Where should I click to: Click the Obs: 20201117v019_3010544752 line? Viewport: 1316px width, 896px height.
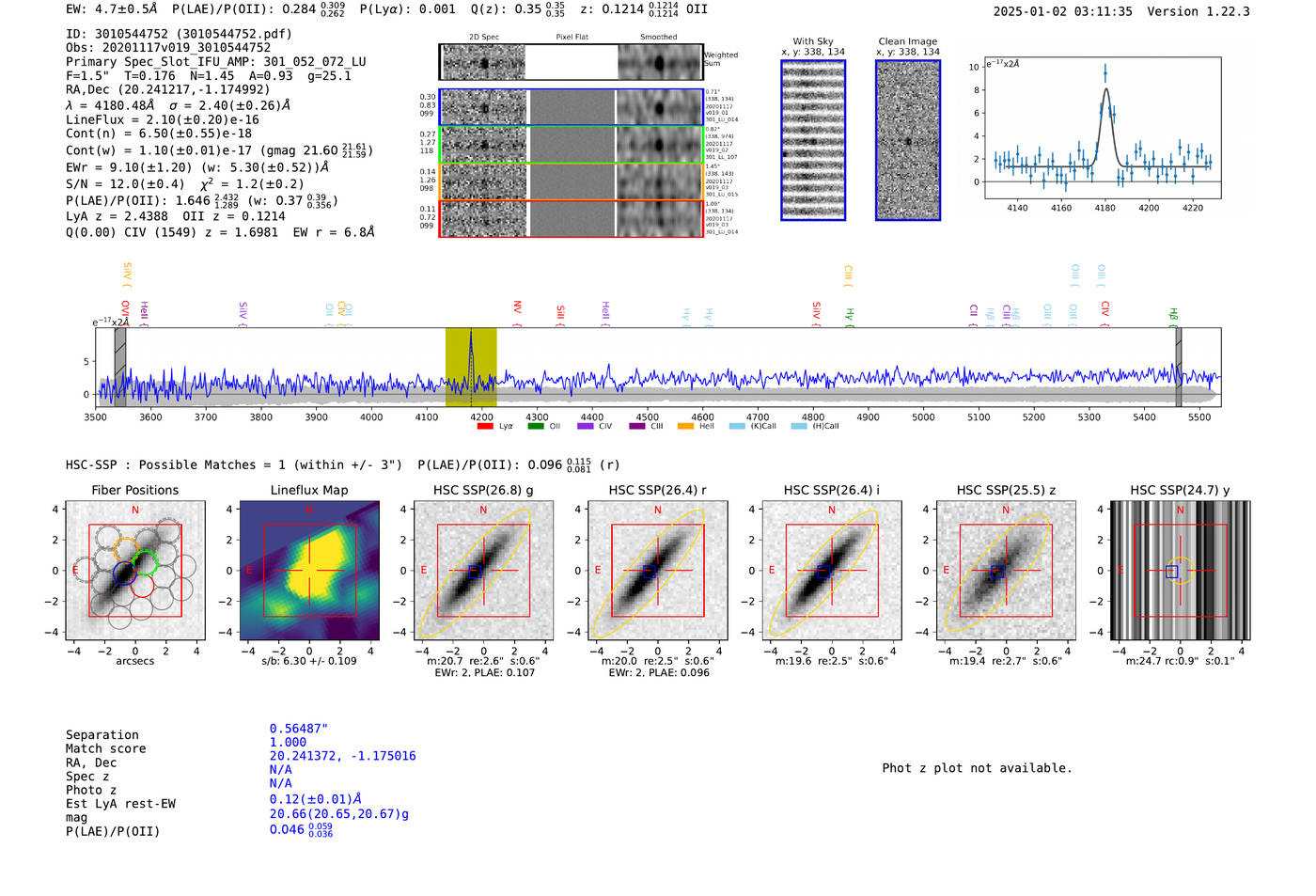(168, 48)
